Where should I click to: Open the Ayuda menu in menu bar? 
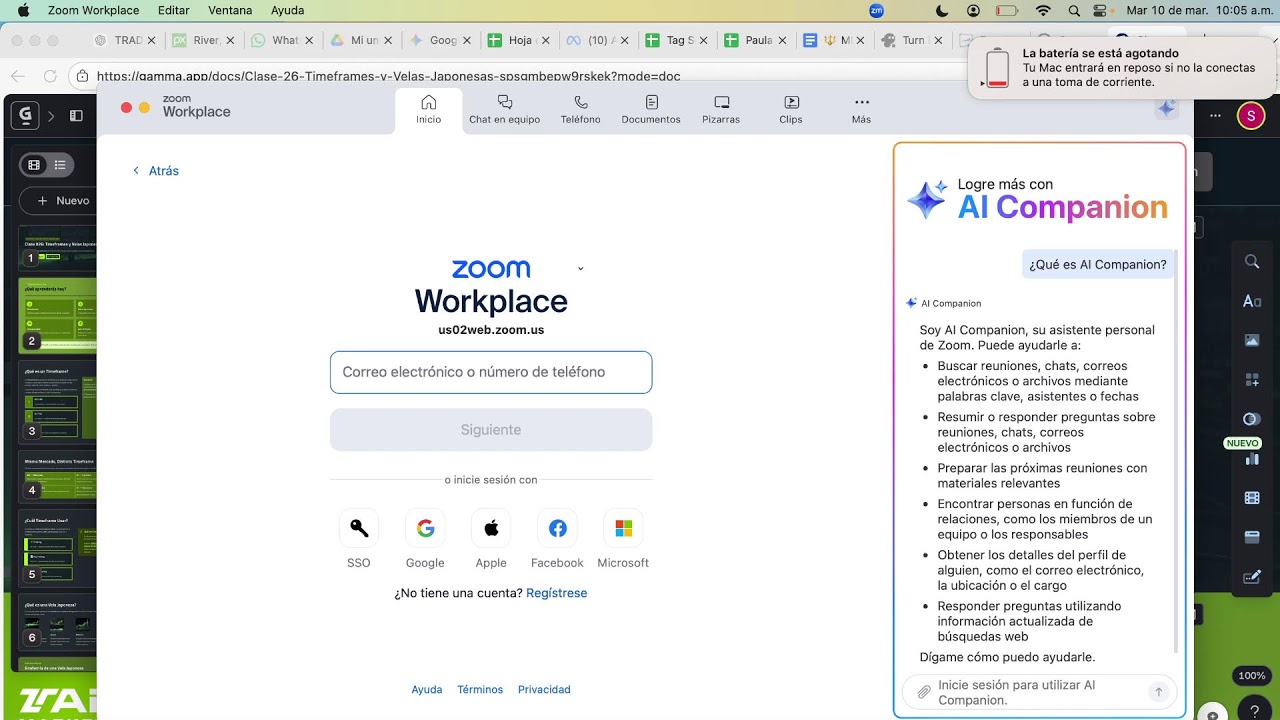288,10
